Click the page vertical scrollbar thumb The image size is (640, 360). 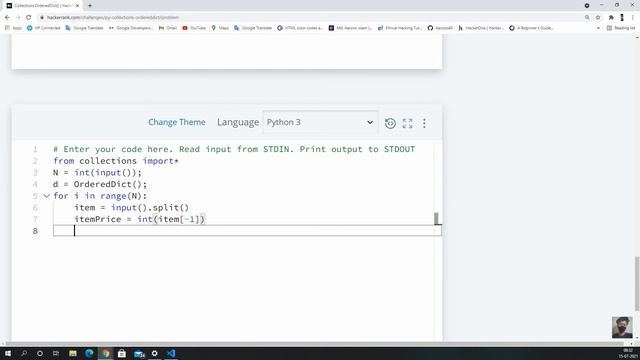tap(637, 284)
